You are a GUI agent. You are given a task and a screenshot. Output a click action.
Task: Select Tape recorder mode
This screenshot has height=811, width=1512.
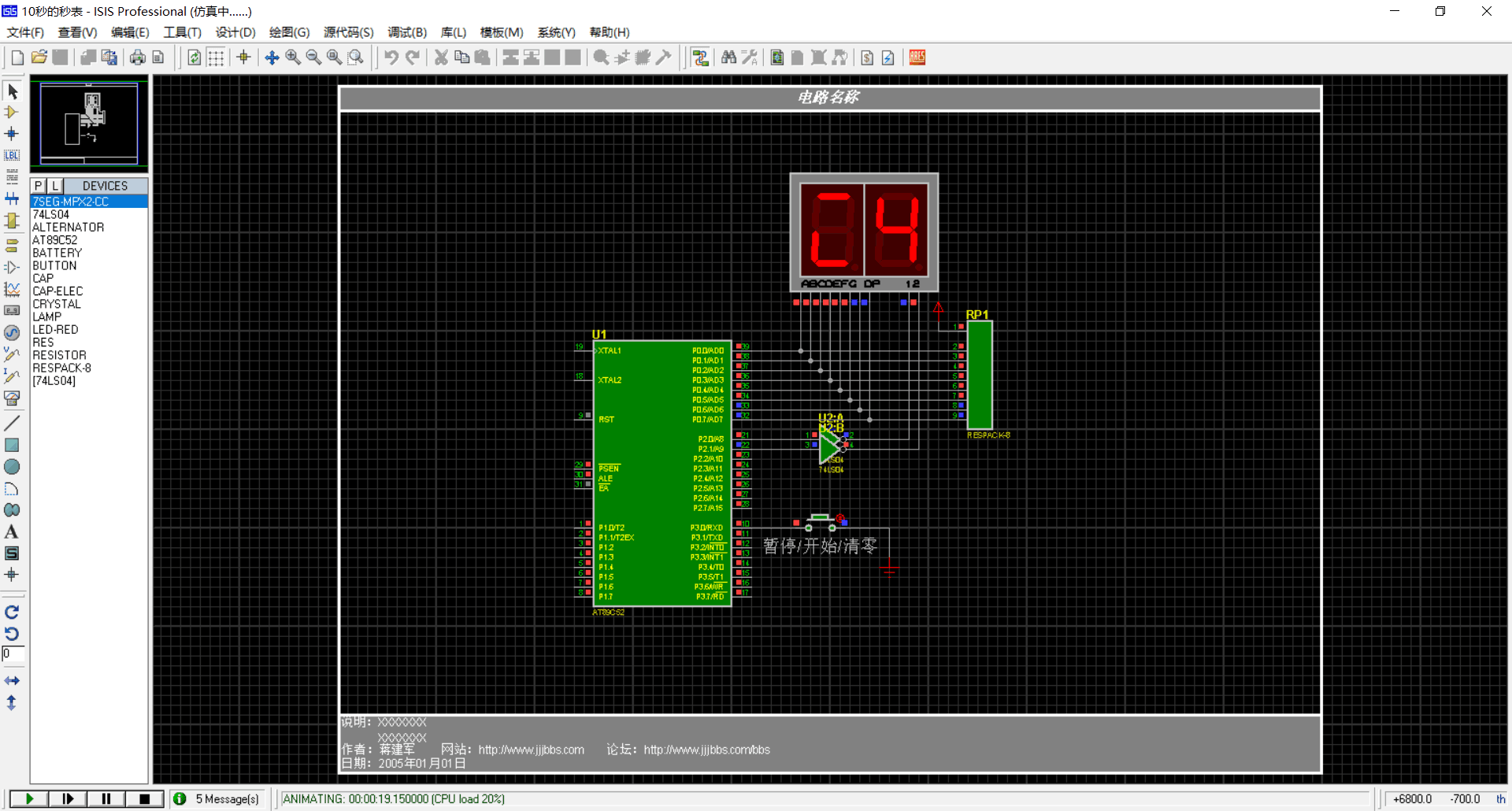click(x=12, y=311)
